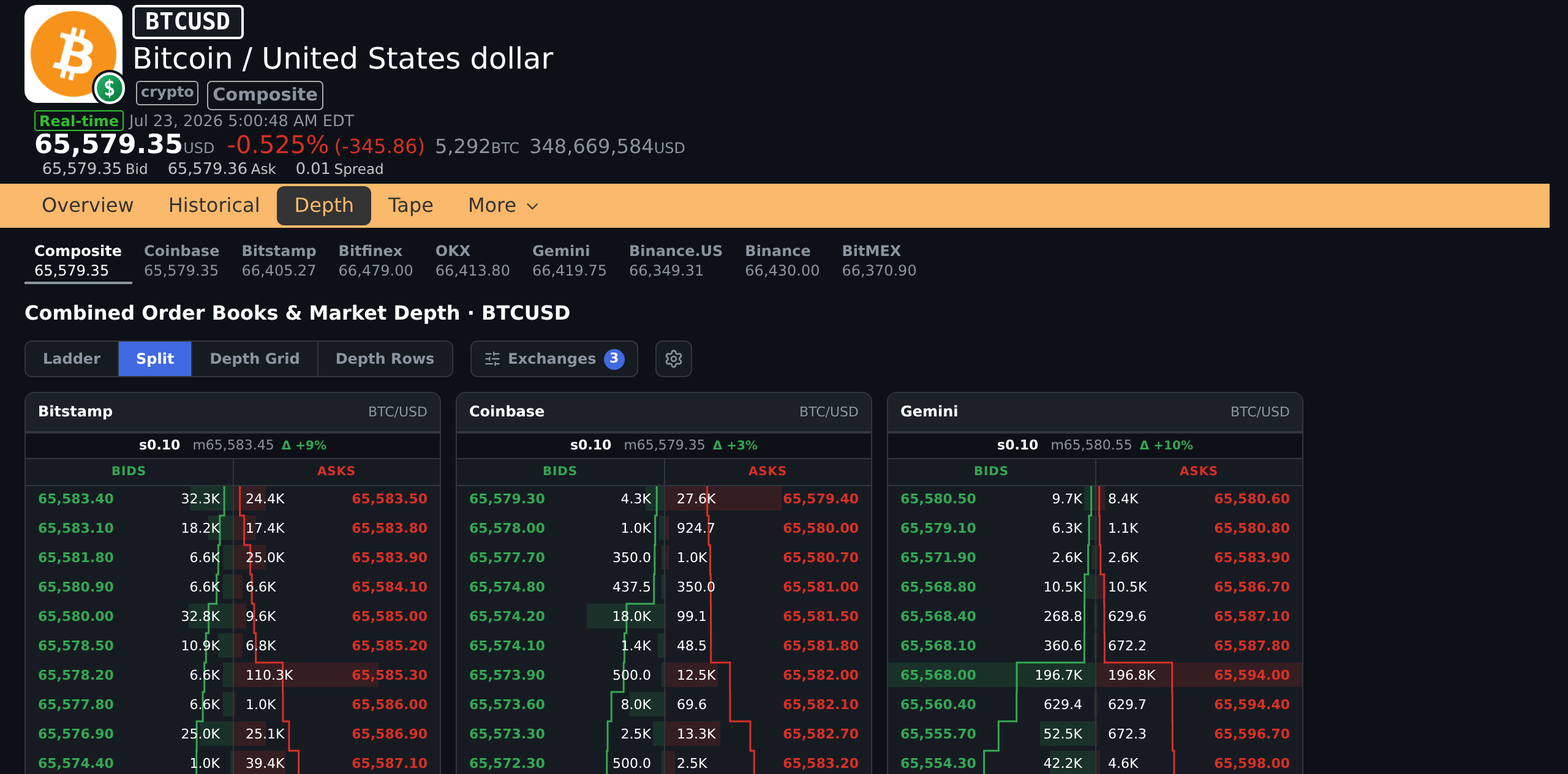
Task: Click Coinbase mid price m65,579.35
Action: [x=664, y=445]
